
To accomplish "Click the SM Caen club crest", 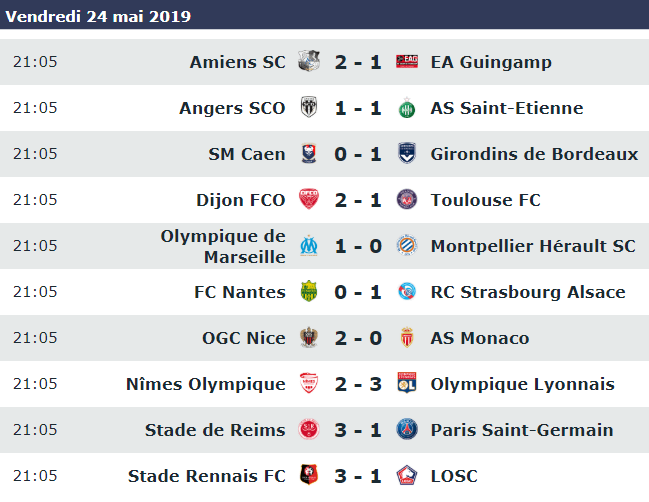I will click(309, 154).
